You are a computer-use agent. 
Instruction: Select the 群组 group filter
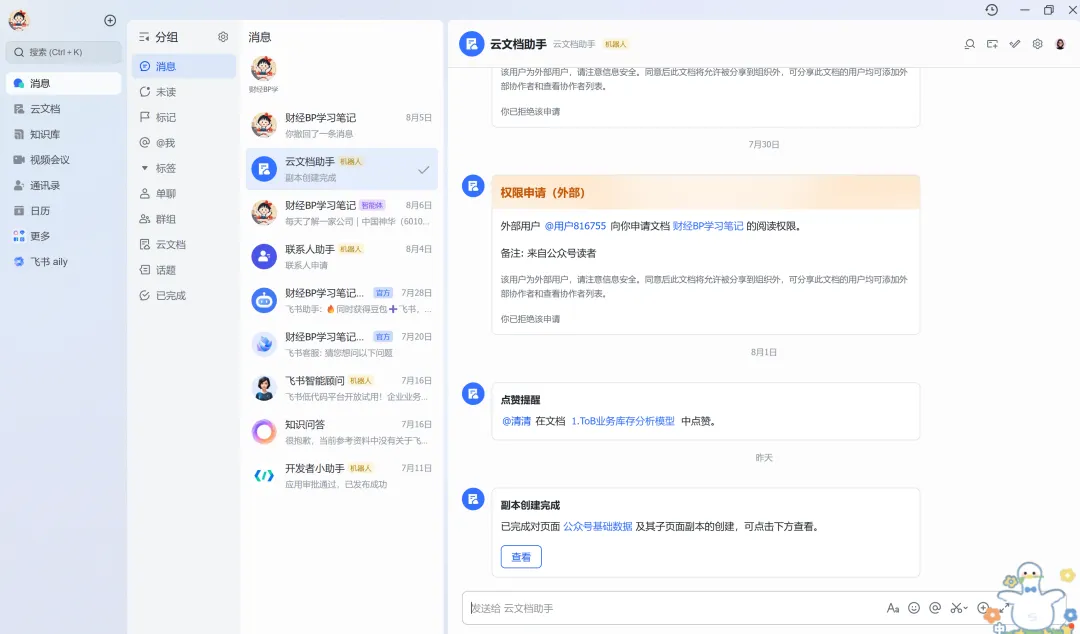pos(184,219)
